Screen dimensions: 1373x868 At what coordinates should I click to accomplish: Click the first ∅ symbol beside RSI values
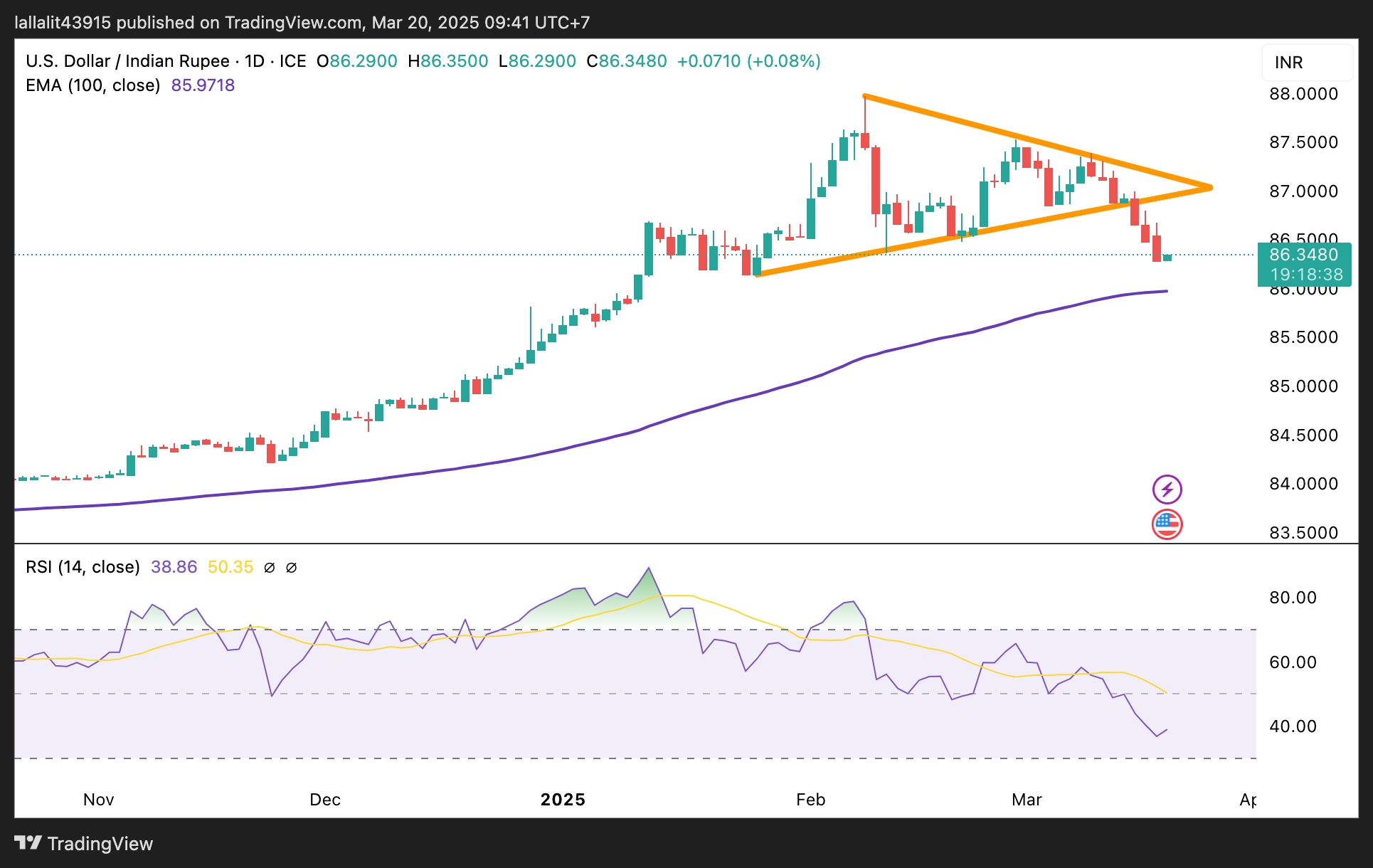click(x=269, y=568)
